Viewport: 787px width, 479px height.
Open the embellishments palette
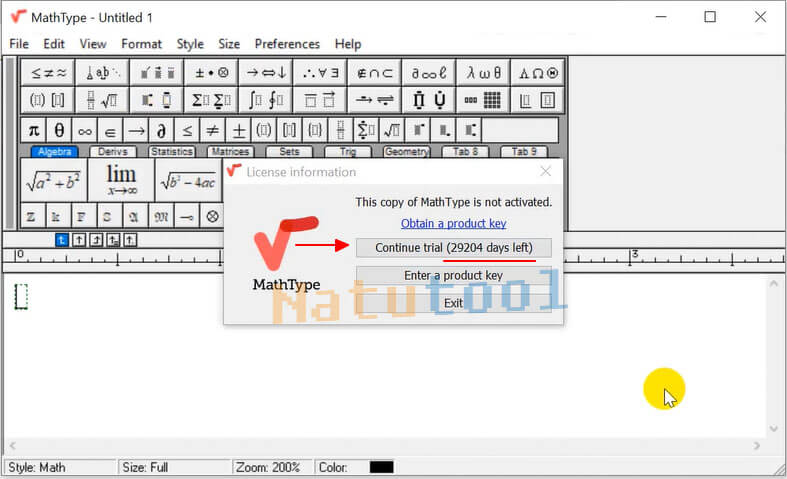[x=157, y=73]
